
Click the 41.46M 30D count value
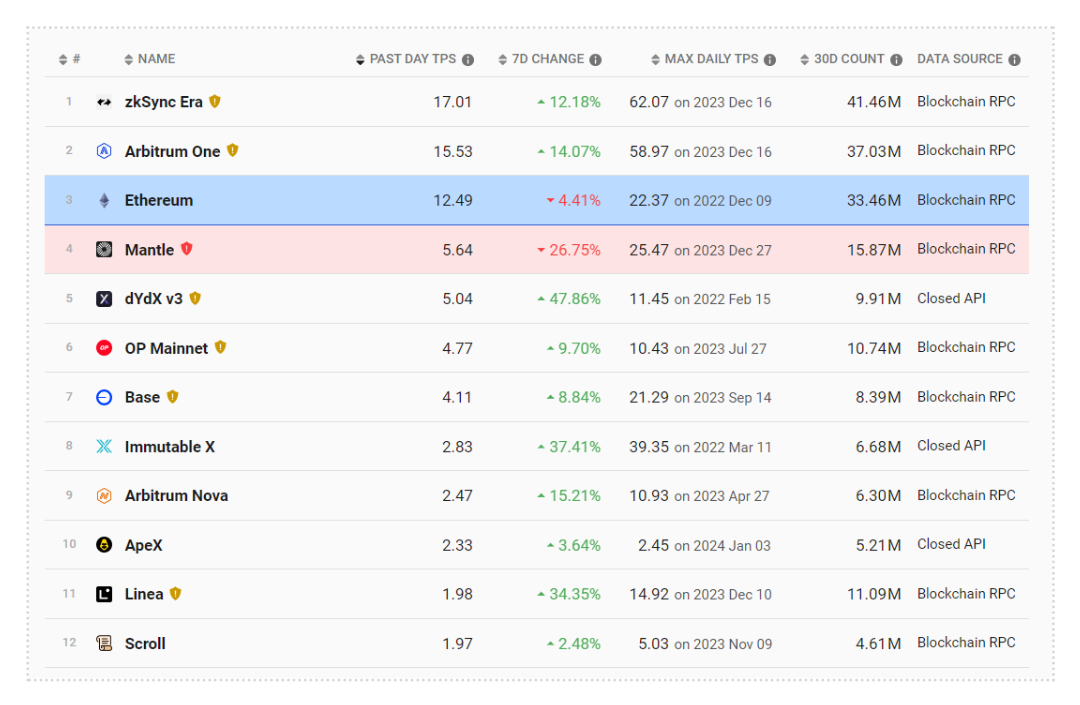click(874, 102)
